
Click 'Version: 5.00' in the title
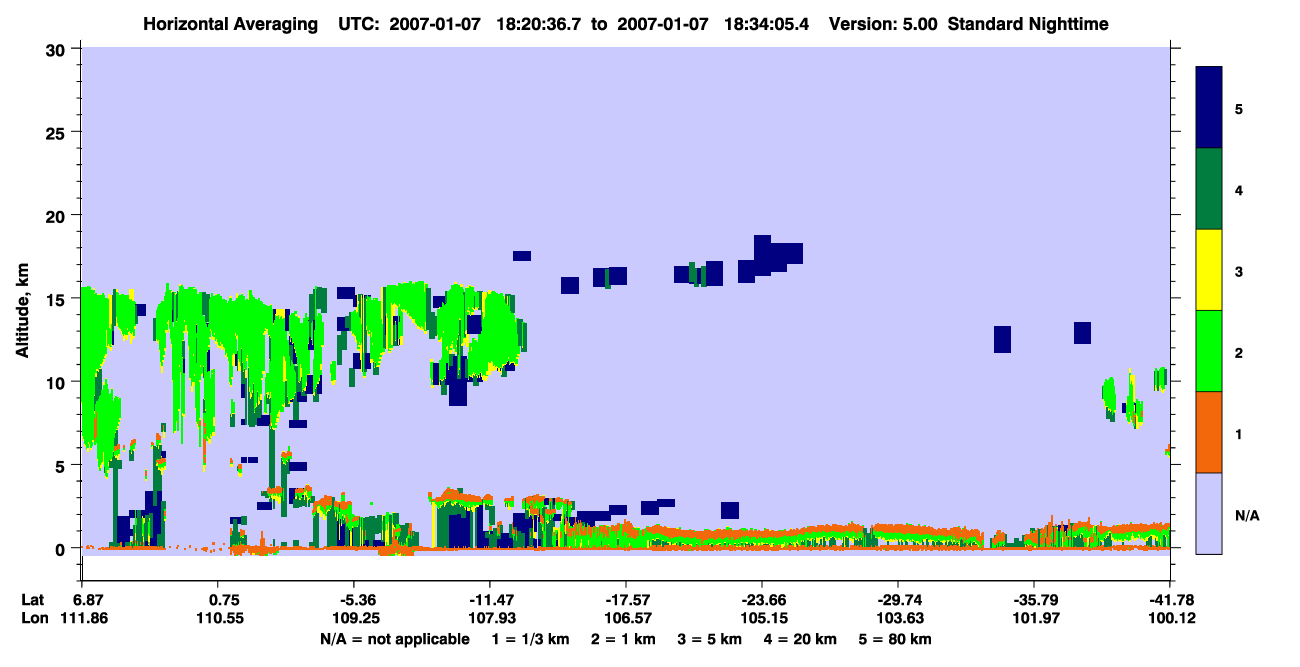click(881, 24)
